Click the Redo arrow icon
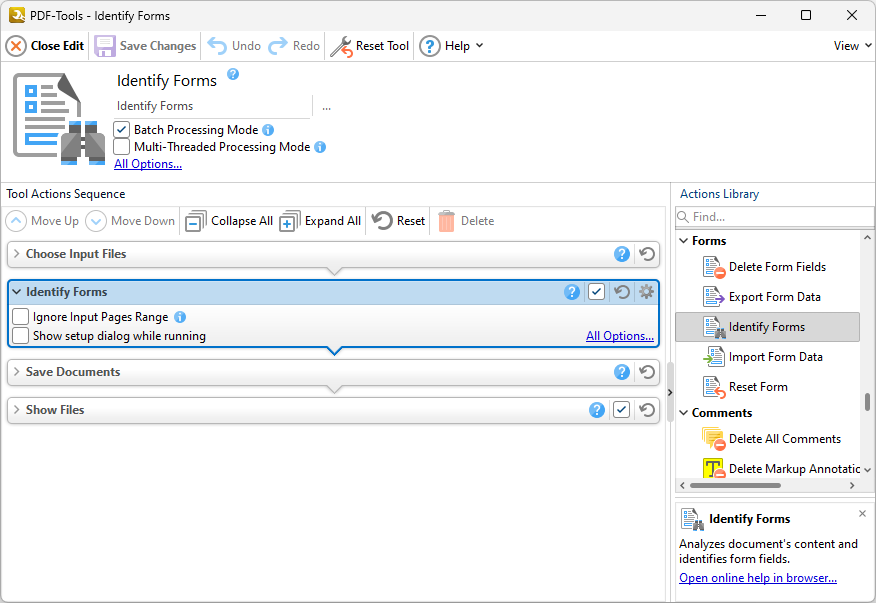The image size is (876, 603). [278, 46]
